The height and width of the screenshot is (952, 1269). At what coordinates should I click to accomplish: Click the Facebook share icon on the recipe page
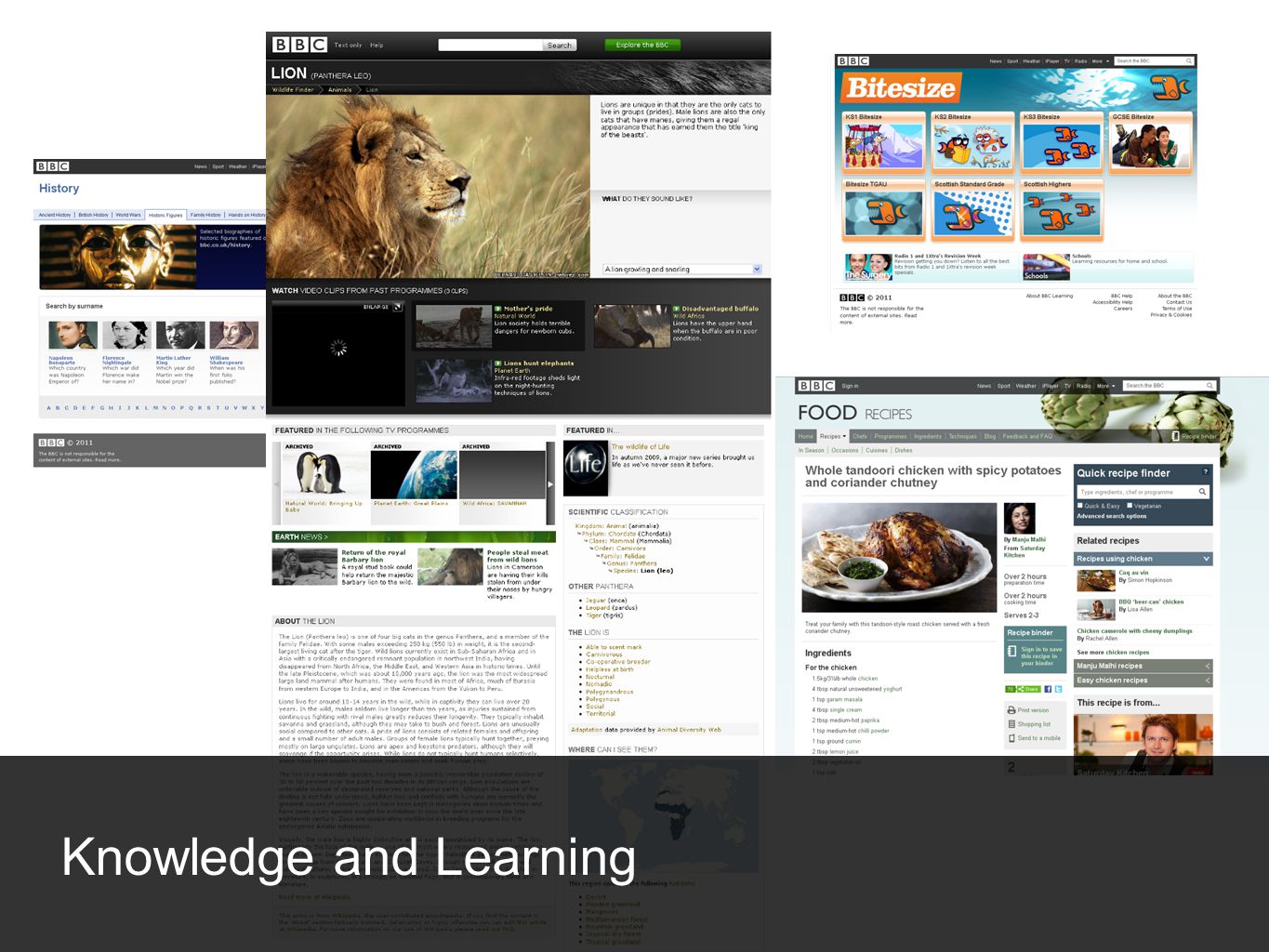pyautogui.click(x=1048, y=689)
